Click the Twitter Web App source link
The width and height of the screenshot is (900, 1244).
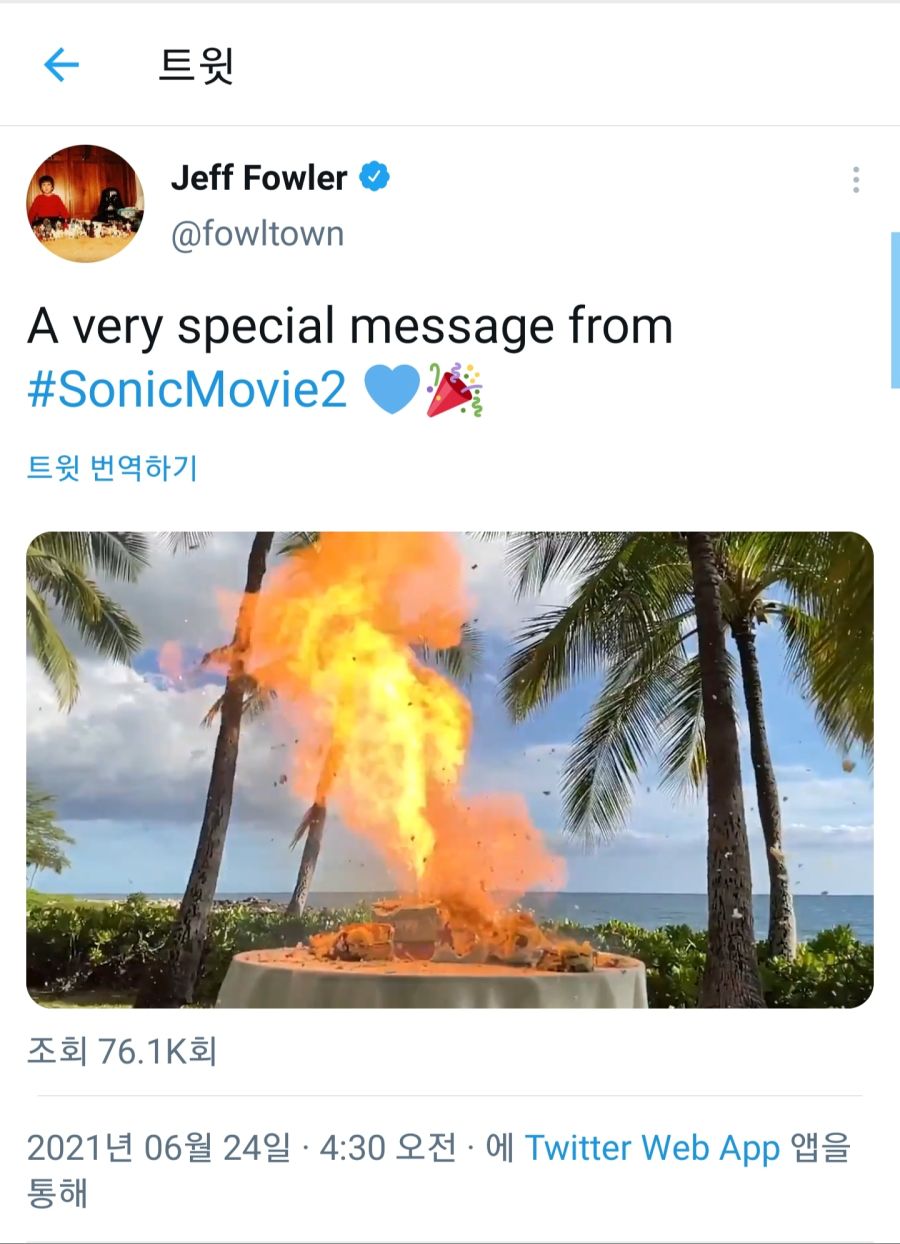[x=652, y=1148]
